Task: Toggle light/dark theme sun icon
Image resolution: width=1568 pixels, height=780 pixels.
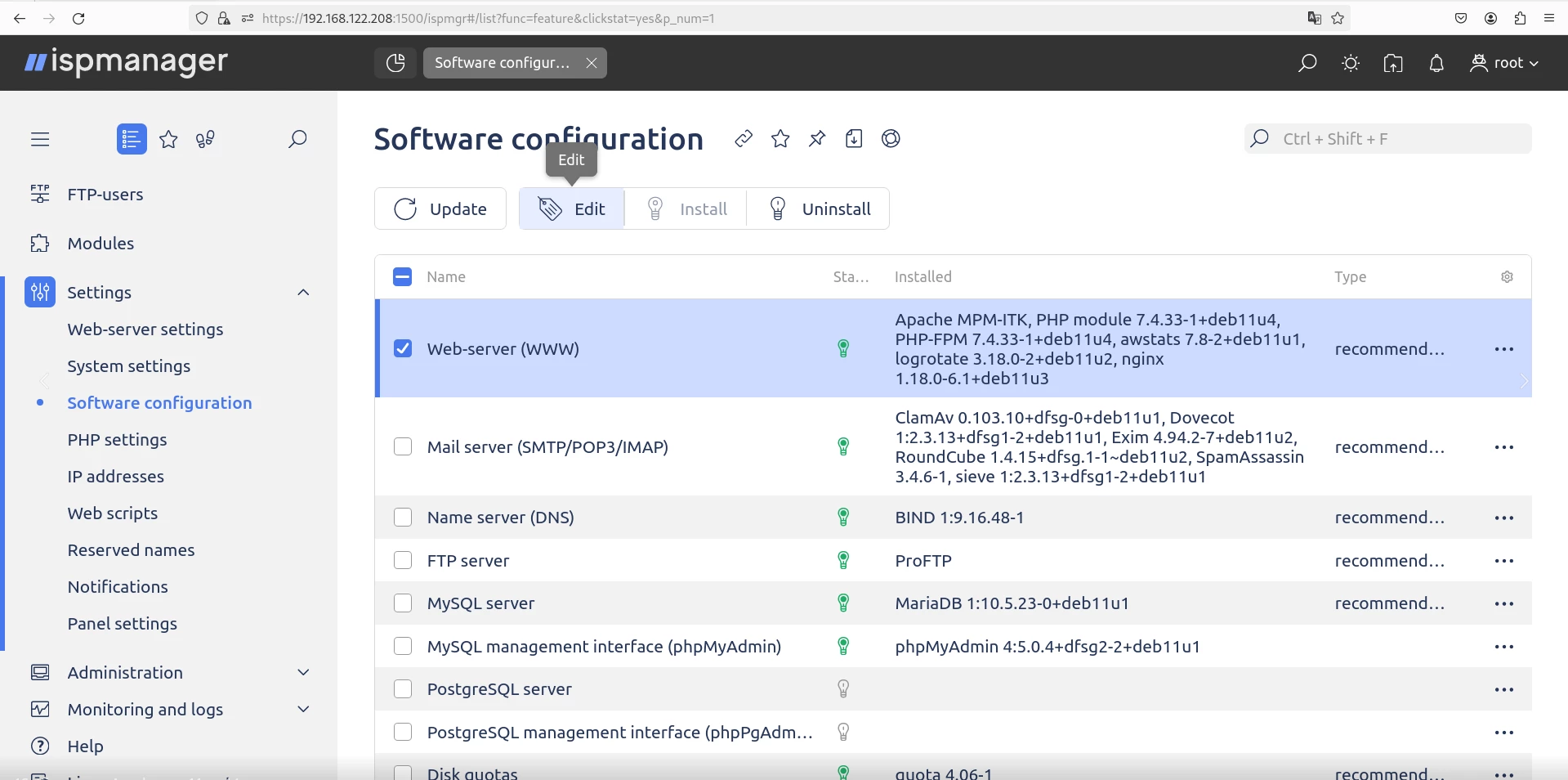Action: coord(1351,63)
